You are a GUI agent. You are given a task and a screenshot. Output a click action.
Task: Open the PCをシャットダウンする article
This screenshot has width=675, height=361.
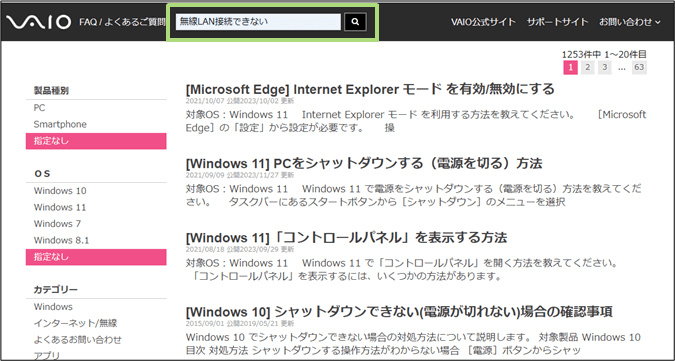coord(364,164)
